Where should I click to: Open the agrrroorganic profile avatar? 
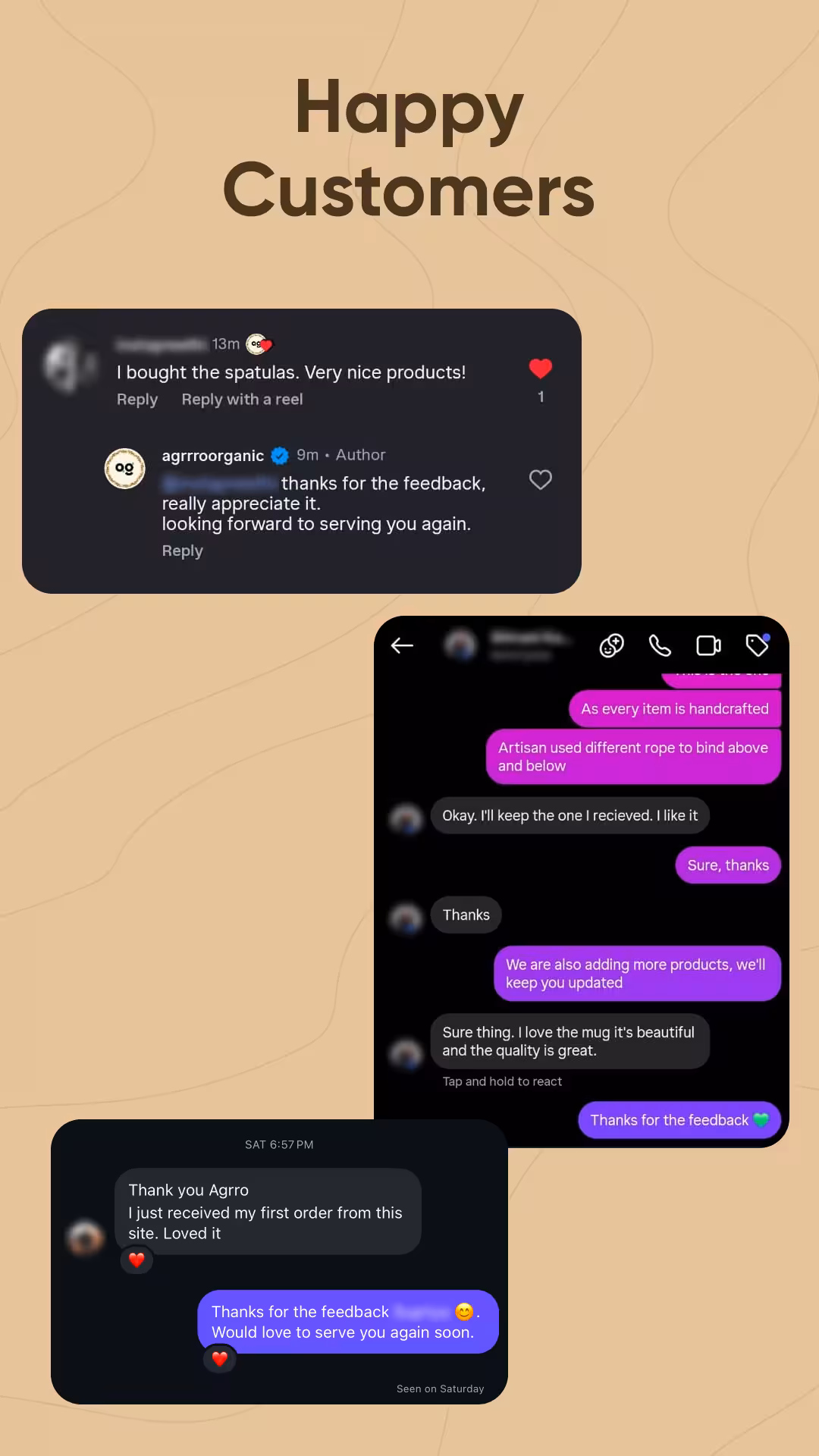pyautogui.click(x=124, y=469)
